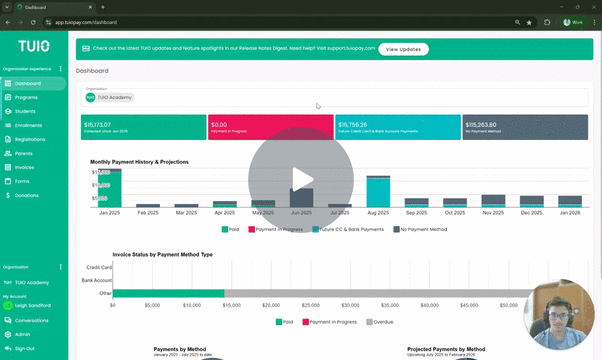Open the Conversations chat icon
The image size is (602, 360).
8,320
